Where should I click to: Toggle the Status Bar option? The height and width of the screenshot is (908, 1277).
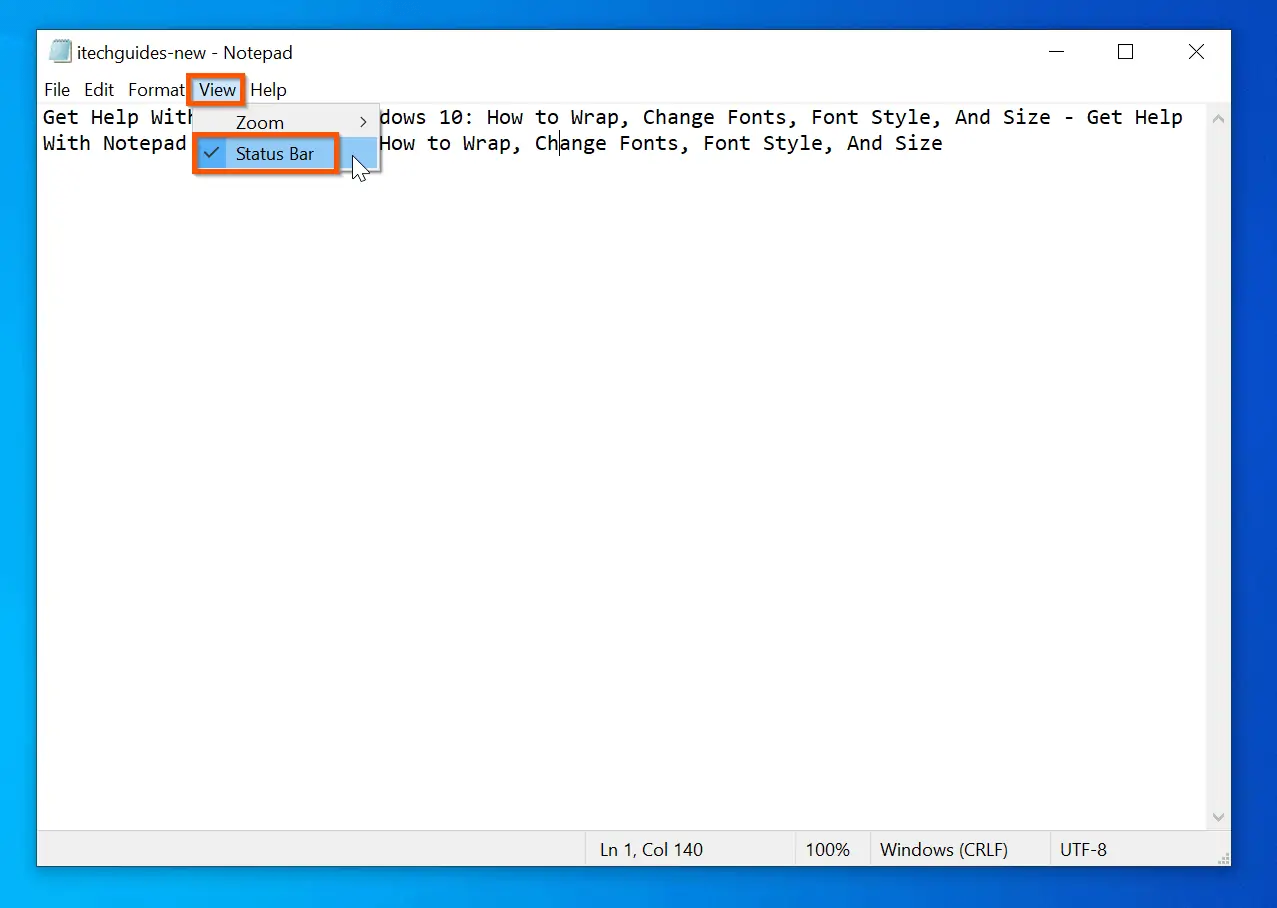click(286, 154)
